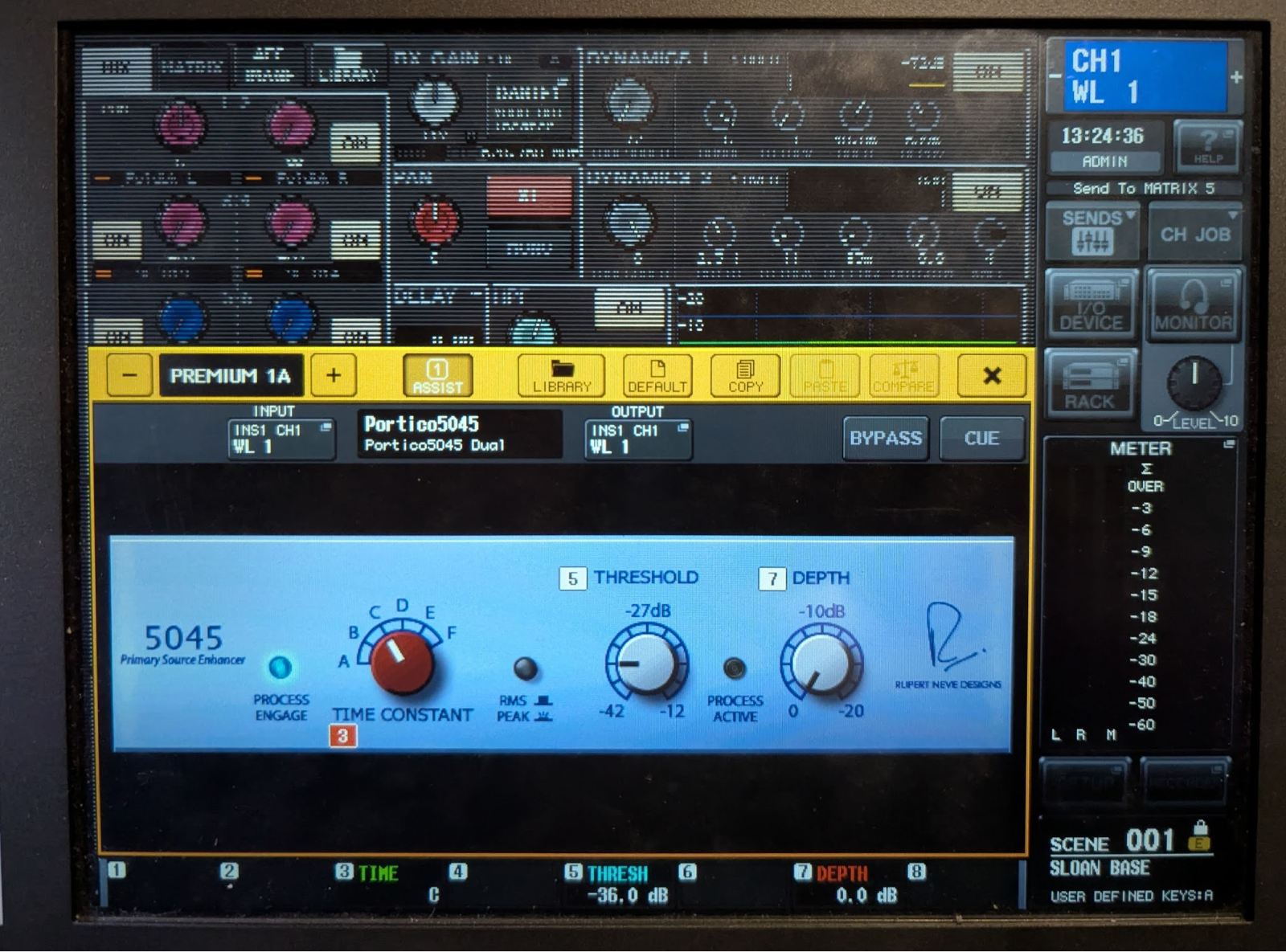Click the -36.0 dB THRESH value

point(628,895)
